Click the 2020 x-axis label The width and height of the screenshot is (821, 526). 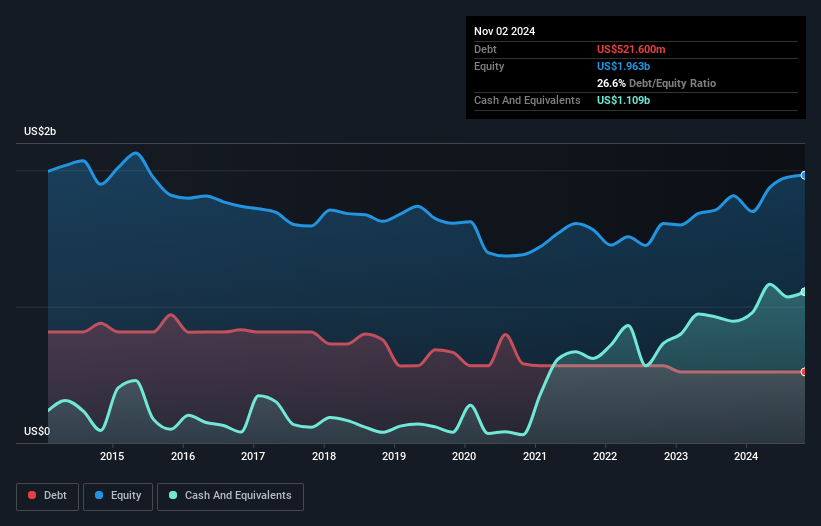(x=464, y=456)
